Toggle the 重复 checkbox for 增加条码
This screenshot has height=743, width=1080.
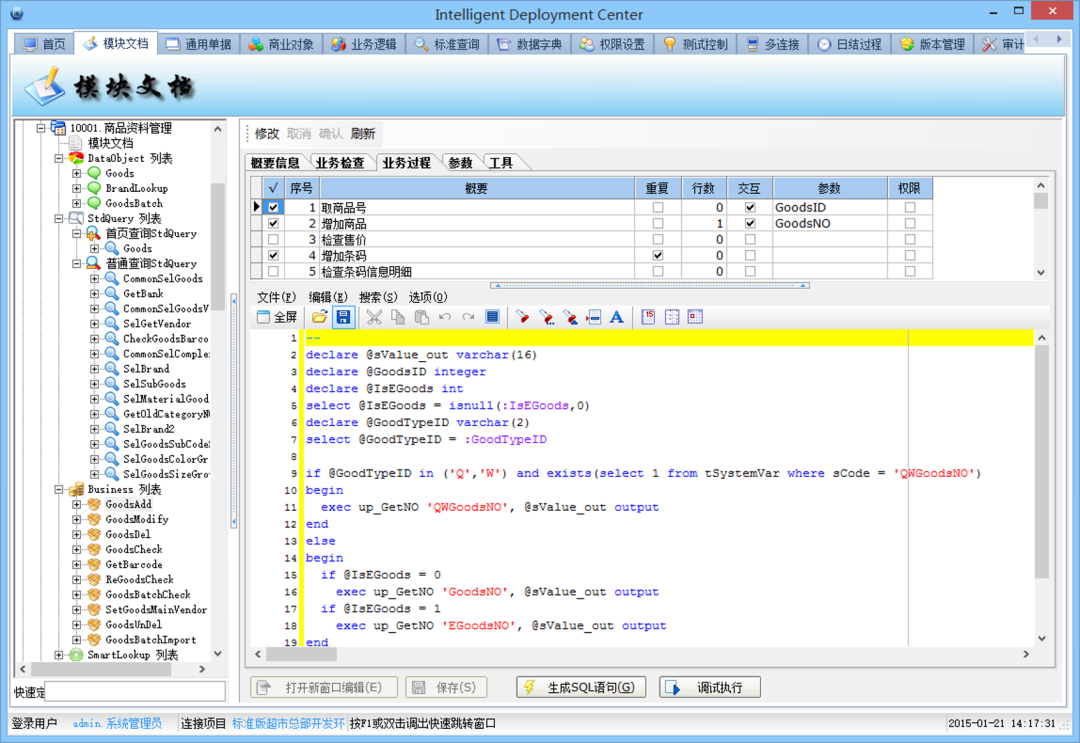pos(658,255)
